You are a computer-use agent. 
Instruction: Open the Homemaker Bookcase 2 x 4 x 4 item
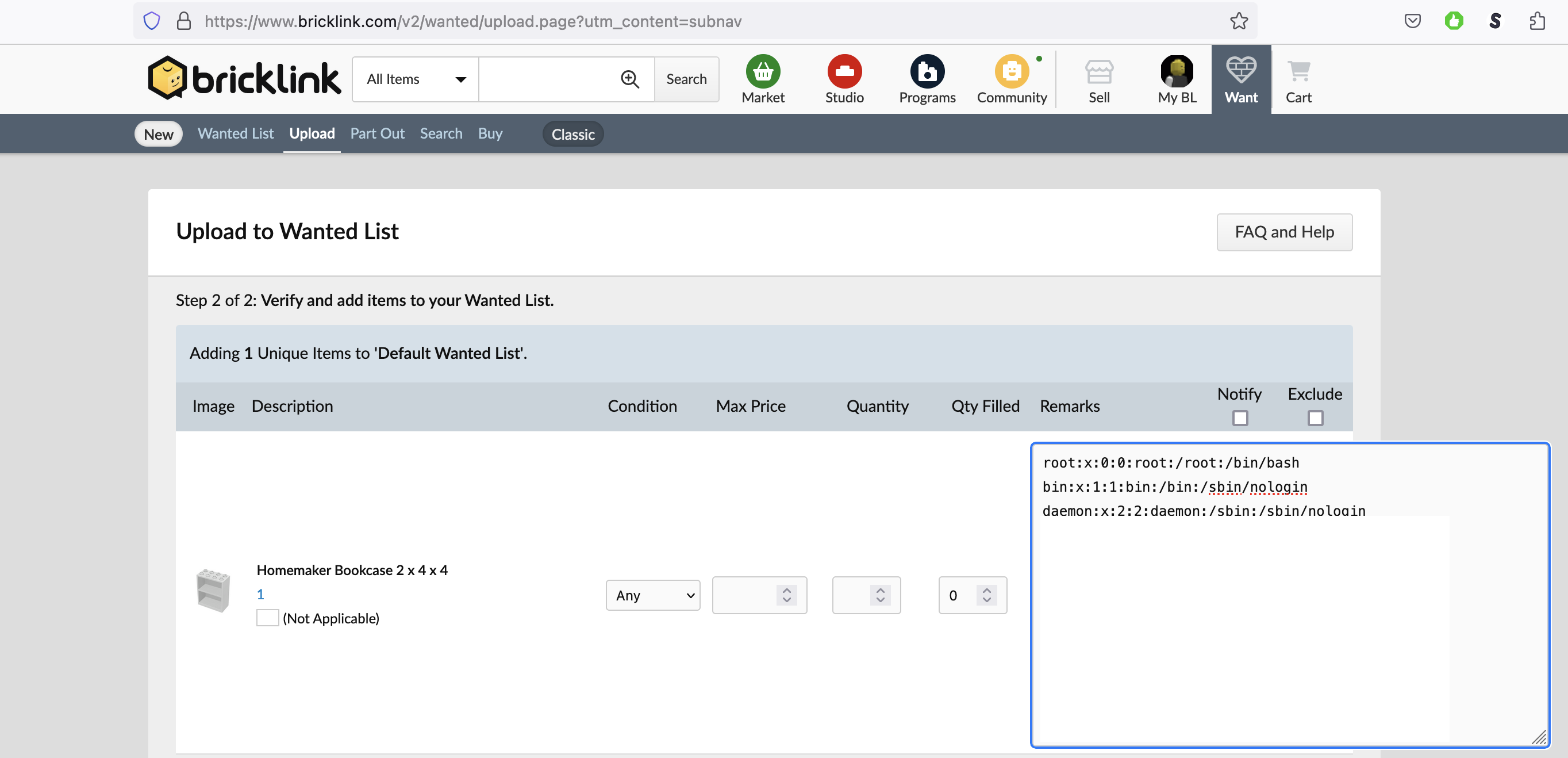(352, 570)
